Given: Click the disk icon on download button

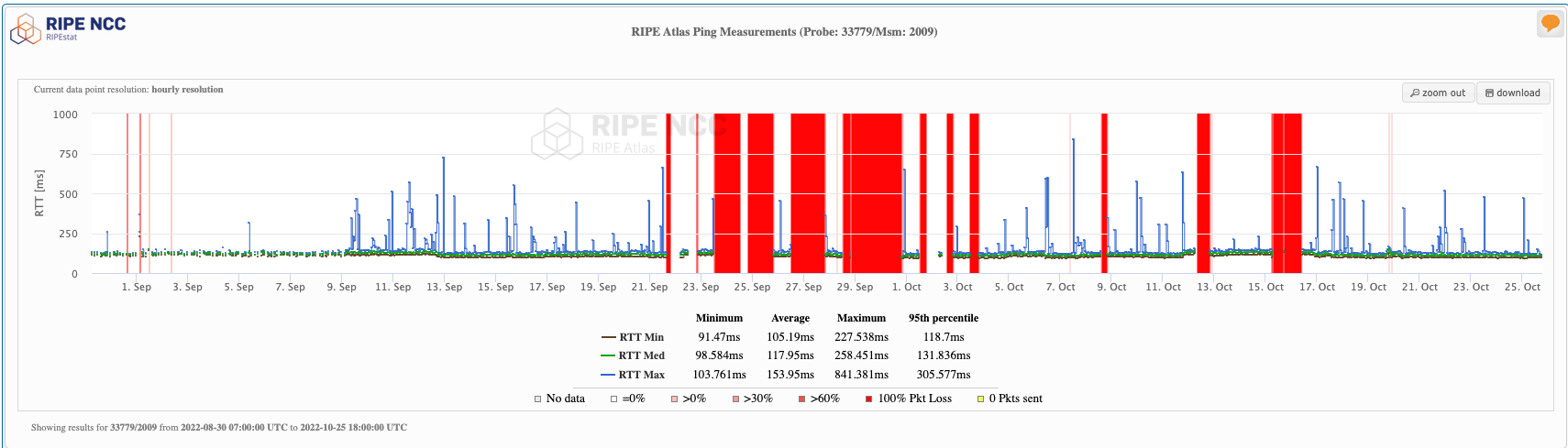Looking at the screenshot, I should (1489, 93).
